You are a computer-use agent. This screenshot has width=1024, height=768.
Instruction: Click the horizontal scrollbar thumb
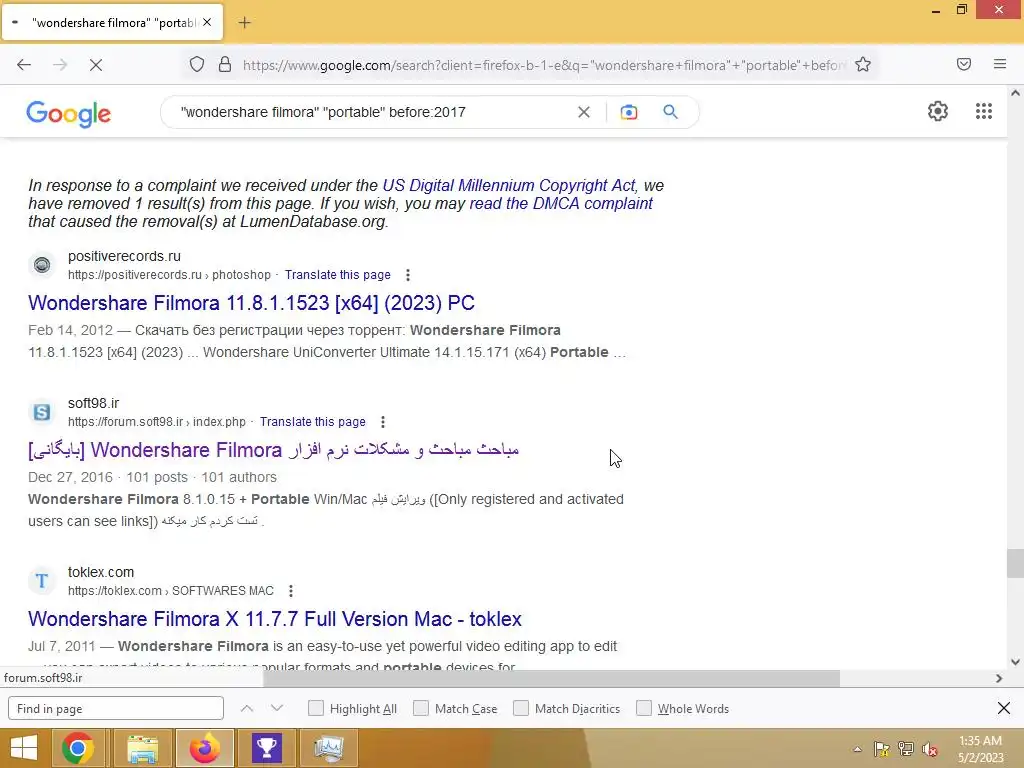(551, 678)
